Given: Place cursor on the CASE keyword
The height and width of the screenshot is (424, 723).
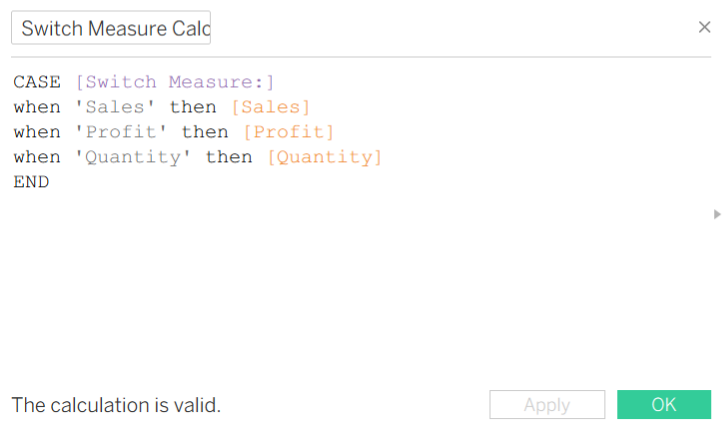Looking at the screenshot, I should (x=37, y=81).
